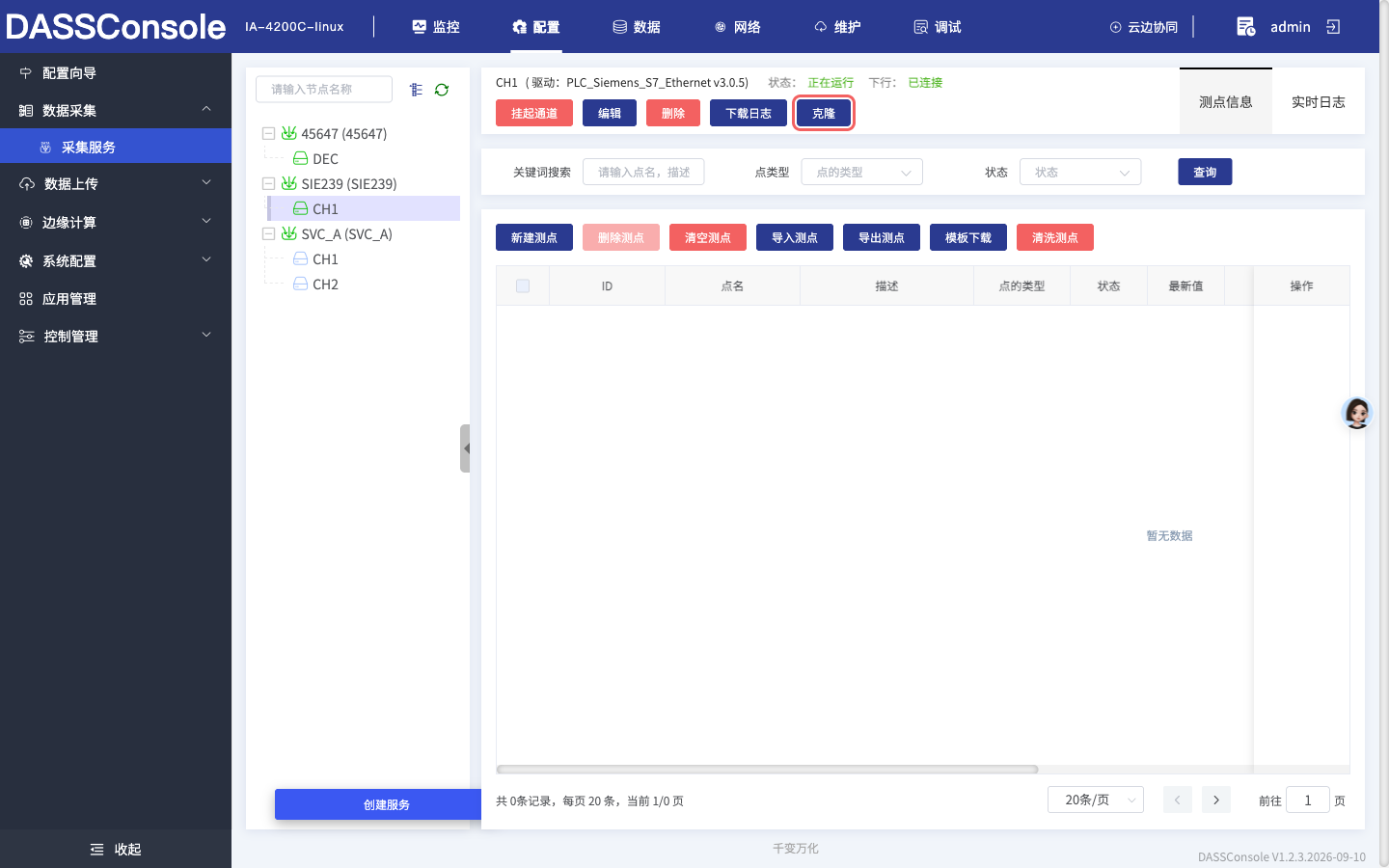Open the 状态 filter dropdown
This screenshot has height=868, width=1389.
click(1080, 172)
